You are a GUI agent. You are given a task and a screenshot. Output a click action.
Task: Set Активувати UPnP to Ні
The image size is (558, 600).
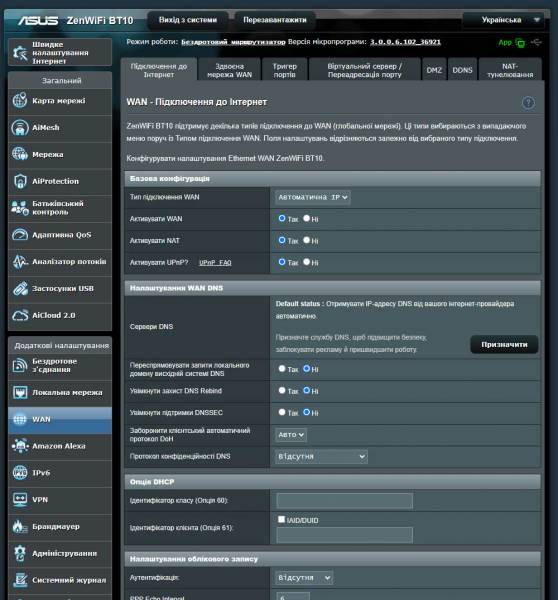[307, 262]
